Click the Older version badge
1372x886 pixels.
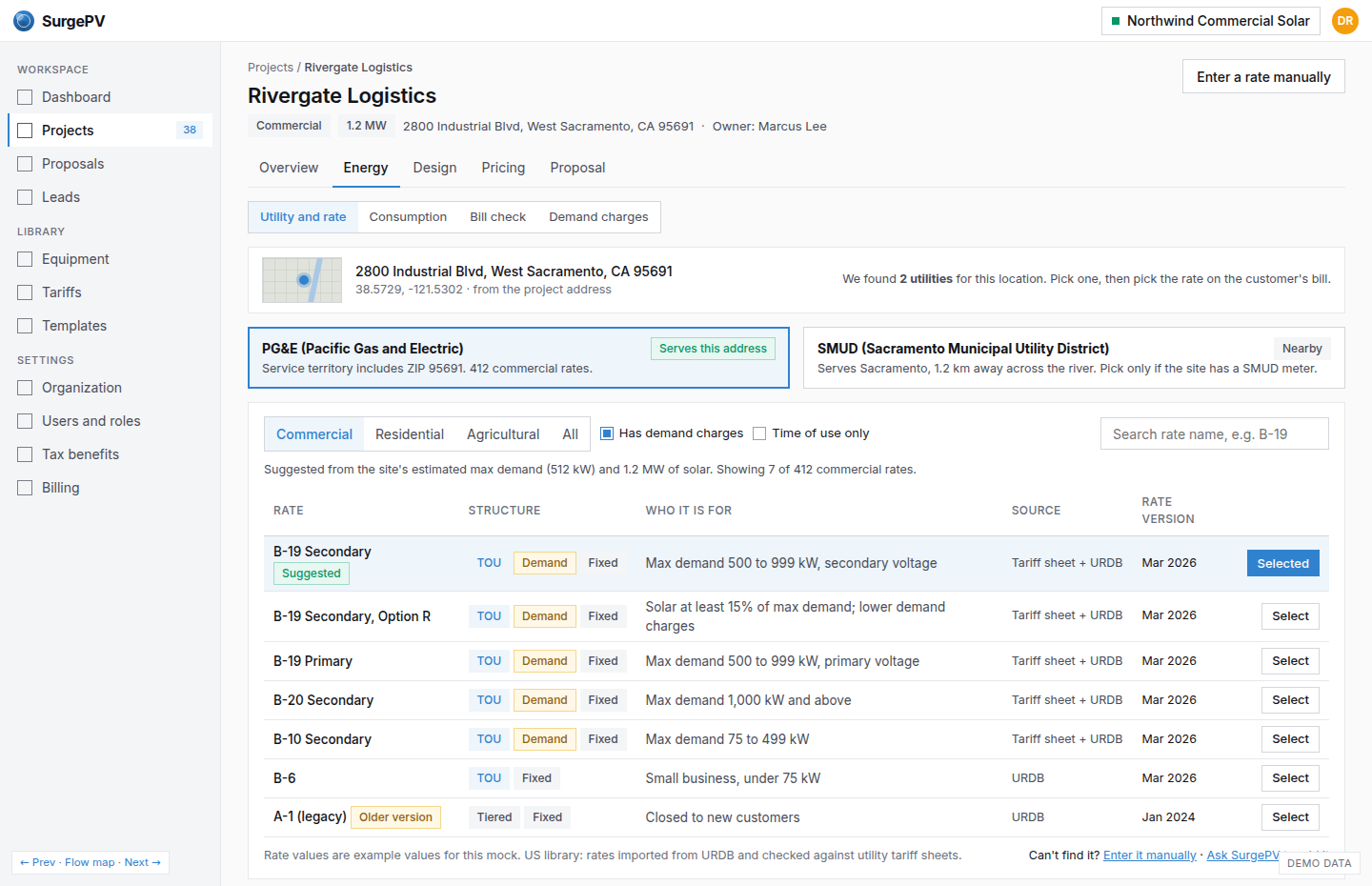point(395,817)
